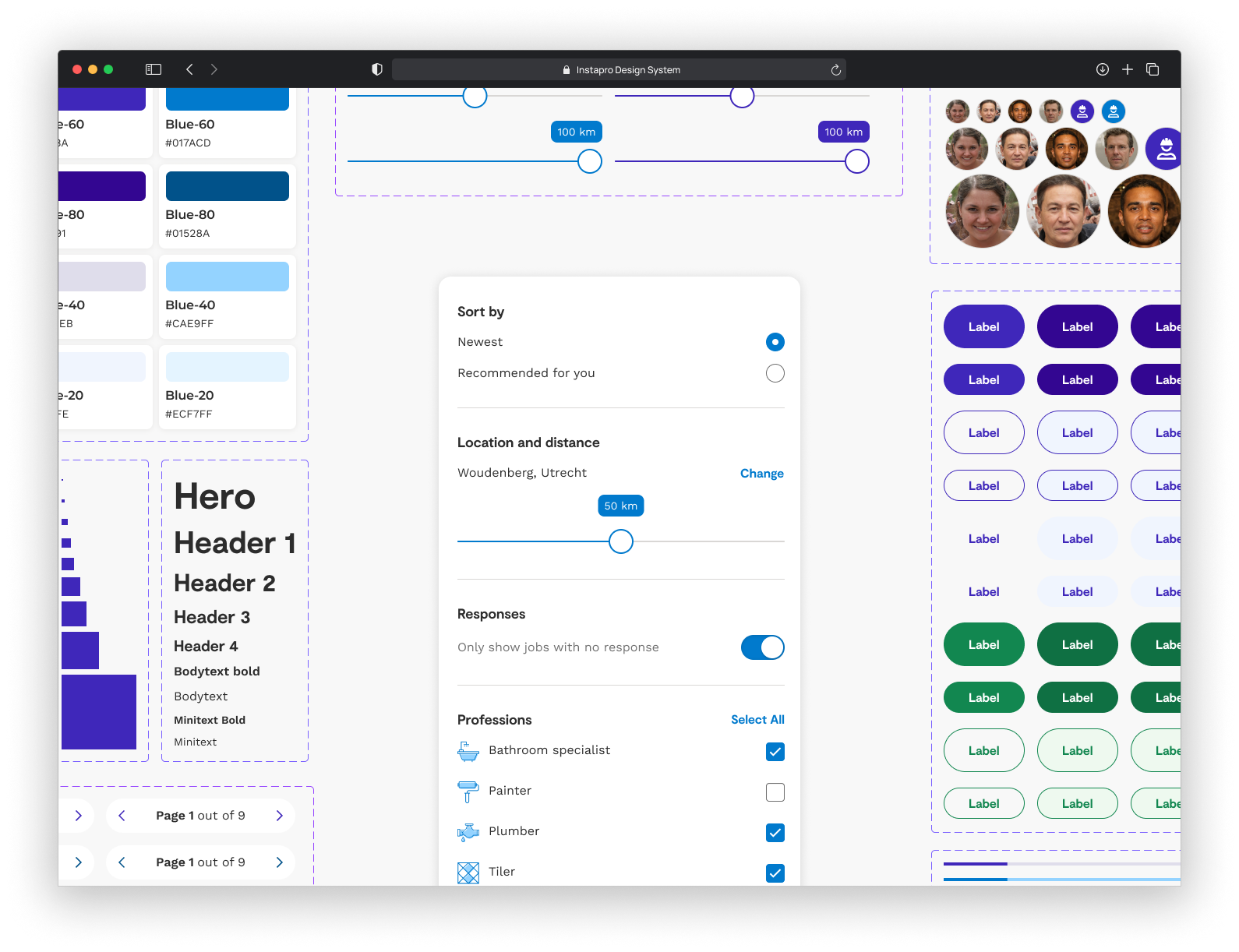Click the browser back arrow

189,69
